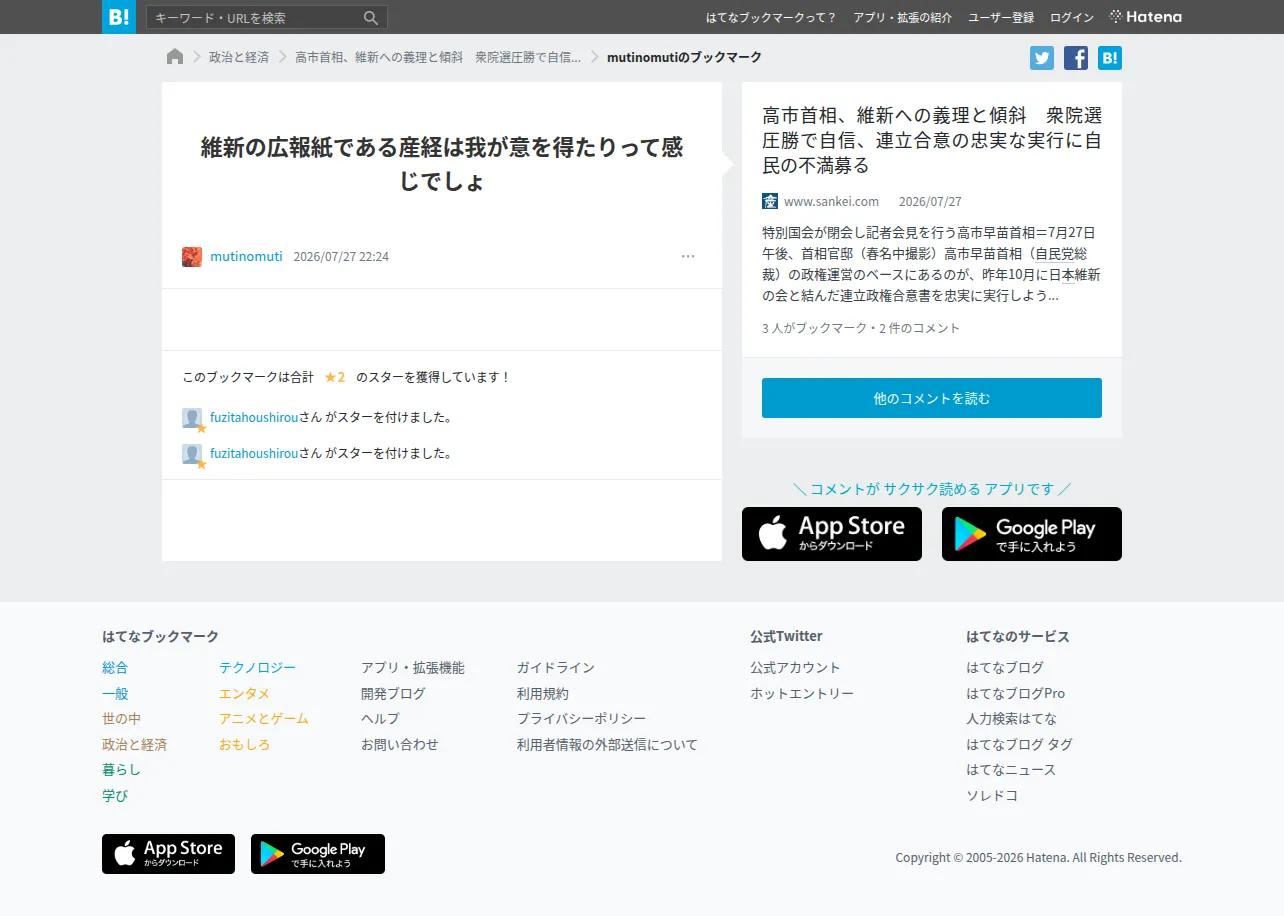This screenshot has width=1284, height=916.
Task: Click the second fuzitahoushirou name link
Action: (254, 453)
